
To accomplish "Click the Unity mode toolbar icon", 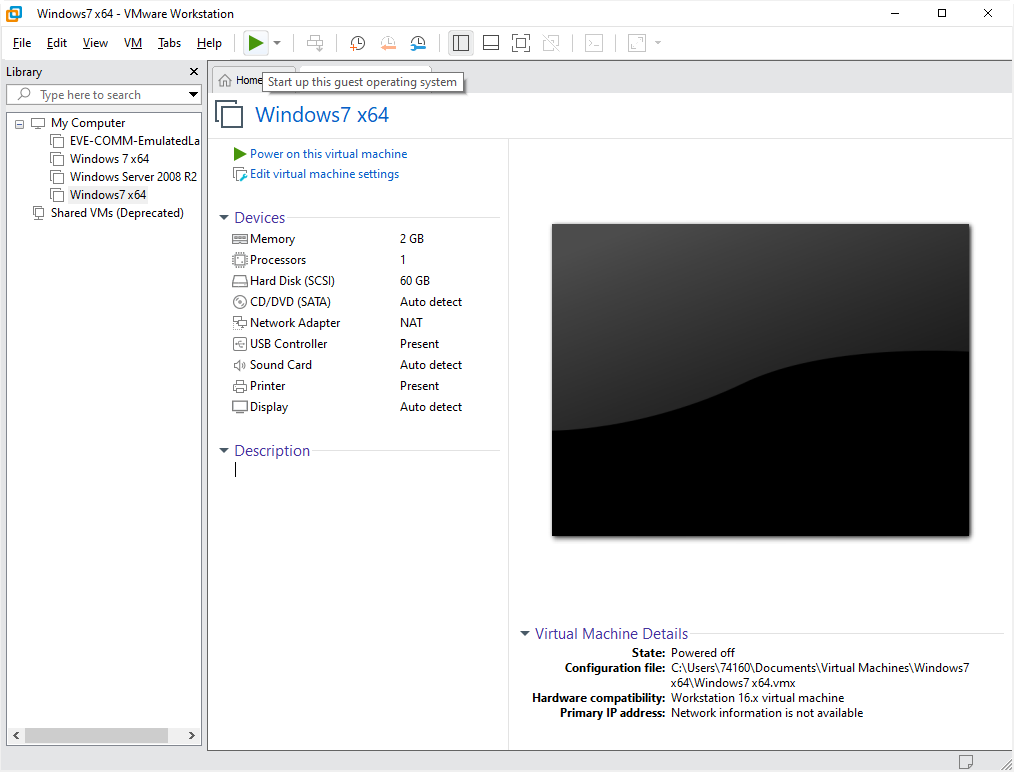I will (x=551, y=43).
